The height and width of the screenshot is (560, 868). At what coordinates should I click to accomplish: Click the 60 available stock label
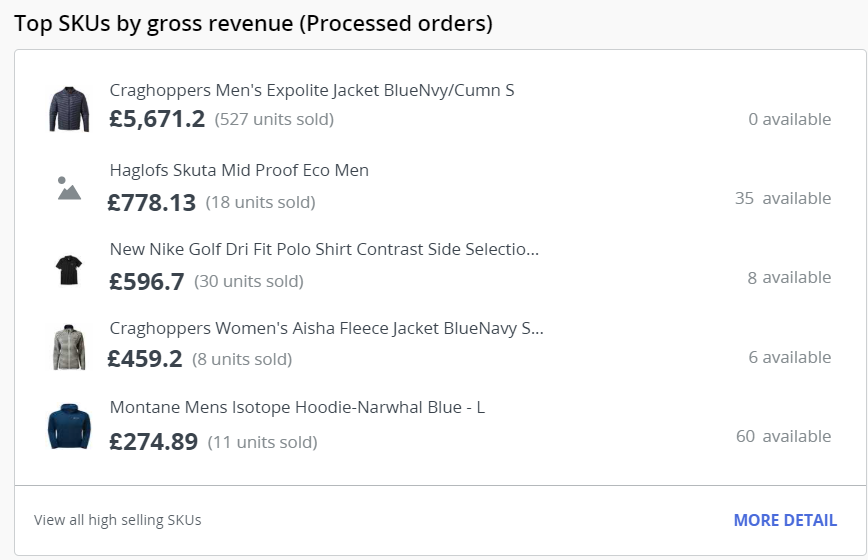(783, 436)
